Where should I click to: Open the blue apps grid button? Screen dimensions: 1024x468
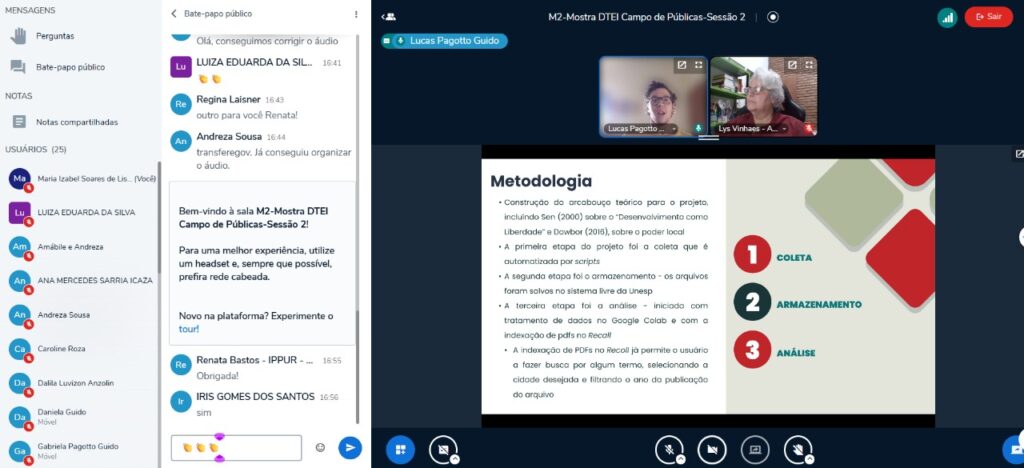[x=400, y=449]
